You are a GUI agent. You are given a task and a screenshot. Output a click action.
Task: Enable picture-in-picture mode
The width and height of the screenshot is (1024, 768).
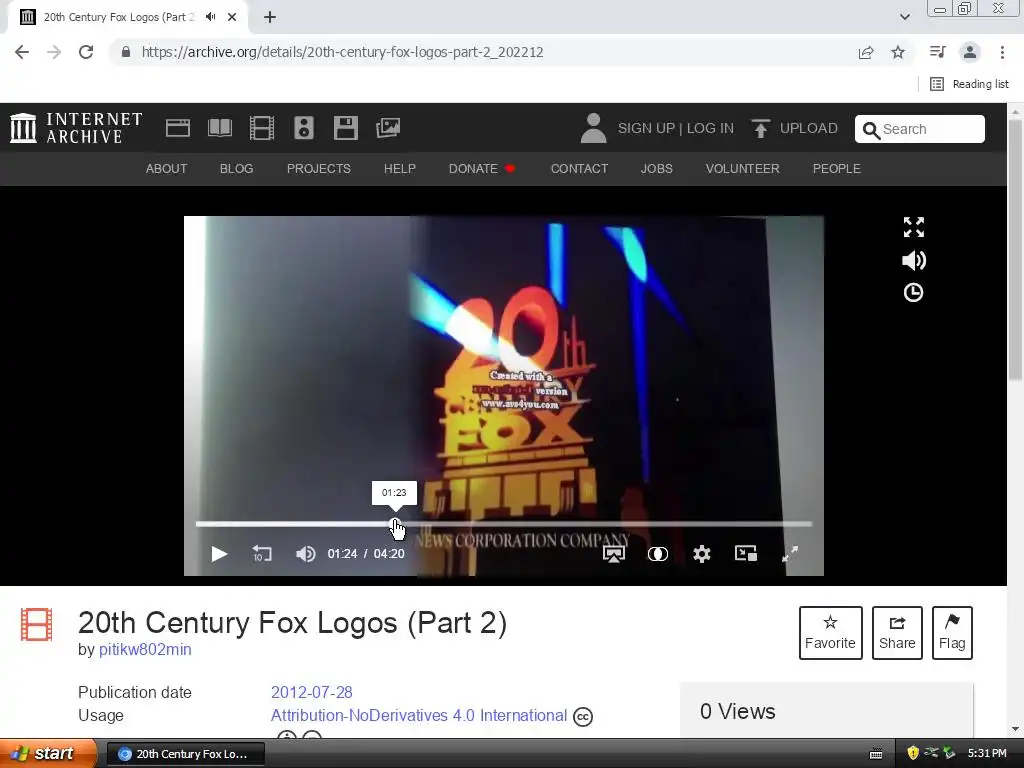coord(746,554)
